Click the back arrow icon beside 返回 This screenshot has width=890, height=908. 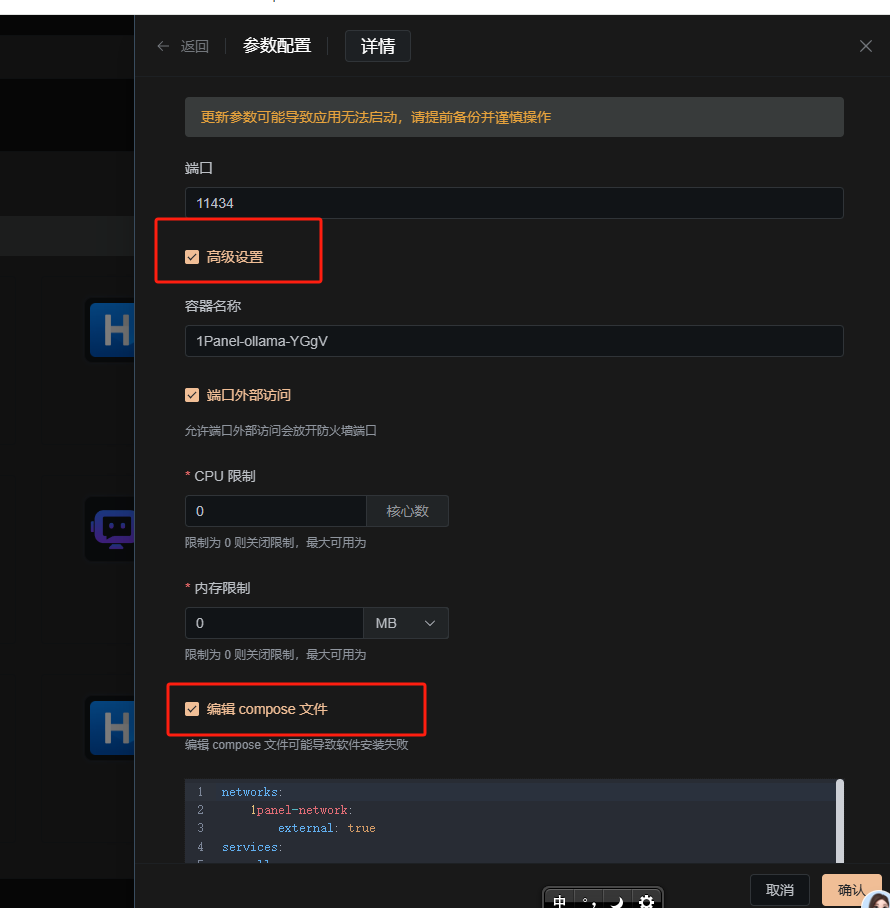click(163, 46)
